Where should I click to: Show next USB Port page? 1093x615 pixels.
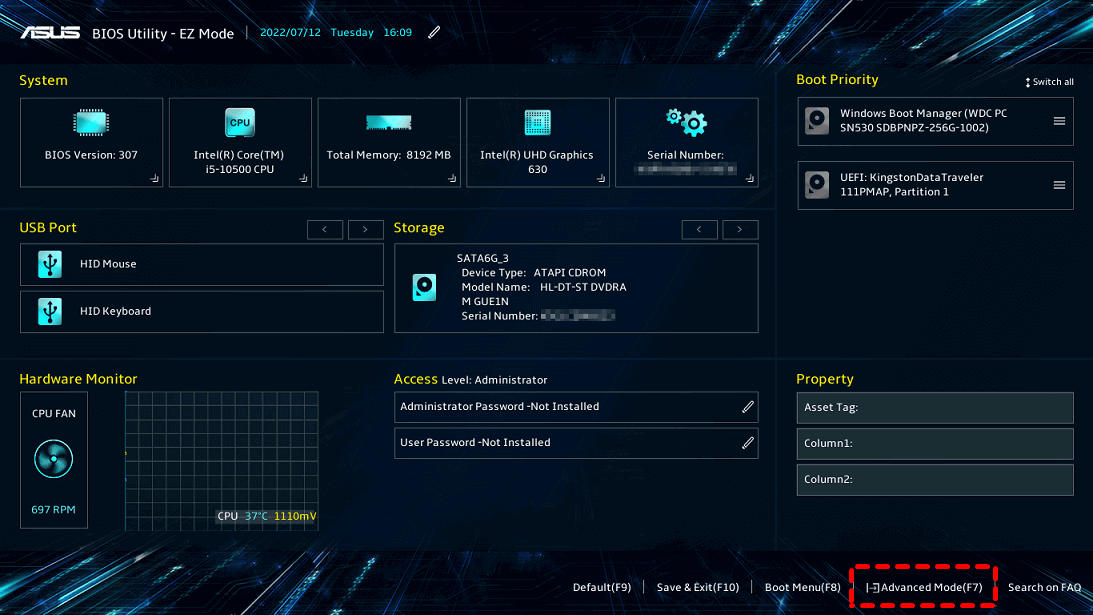coord(365,230)
